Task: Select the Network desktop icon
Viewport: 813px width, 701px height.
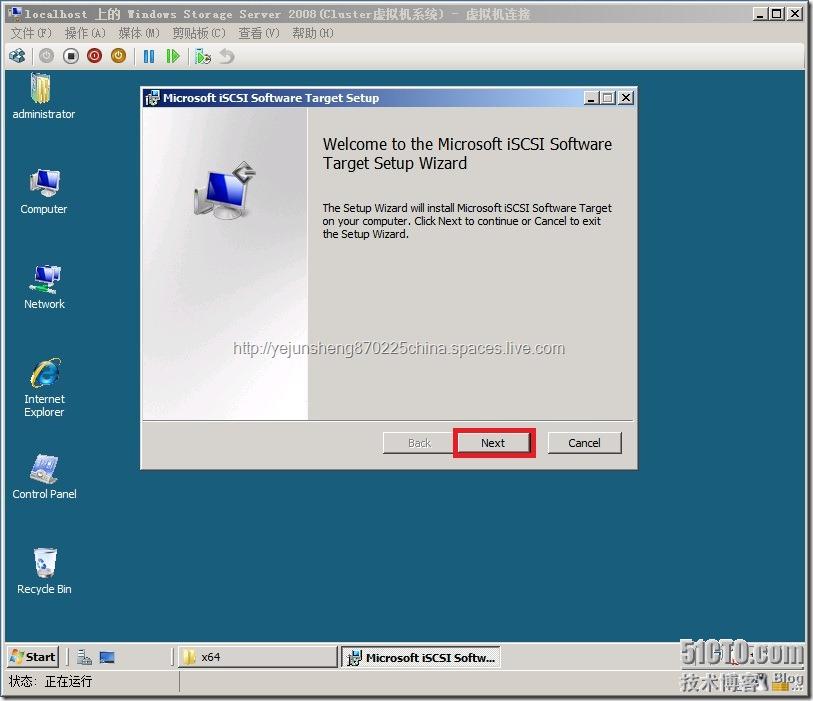Action: (44, 287)
